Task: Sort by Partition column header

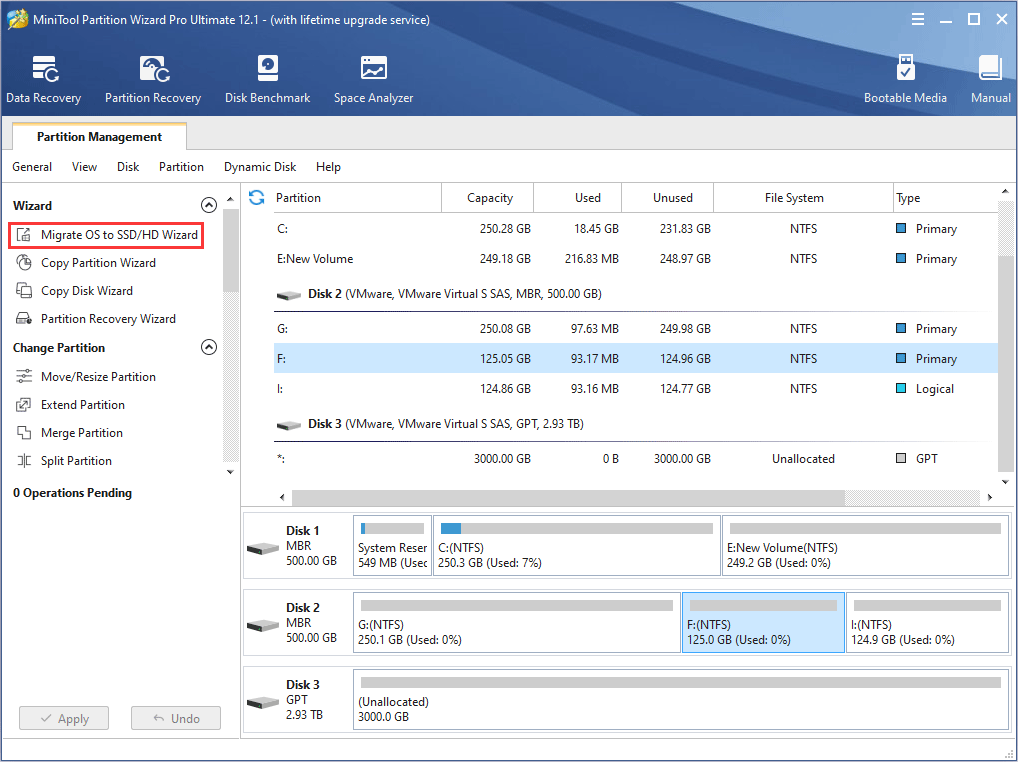Action: click(356, 197)
